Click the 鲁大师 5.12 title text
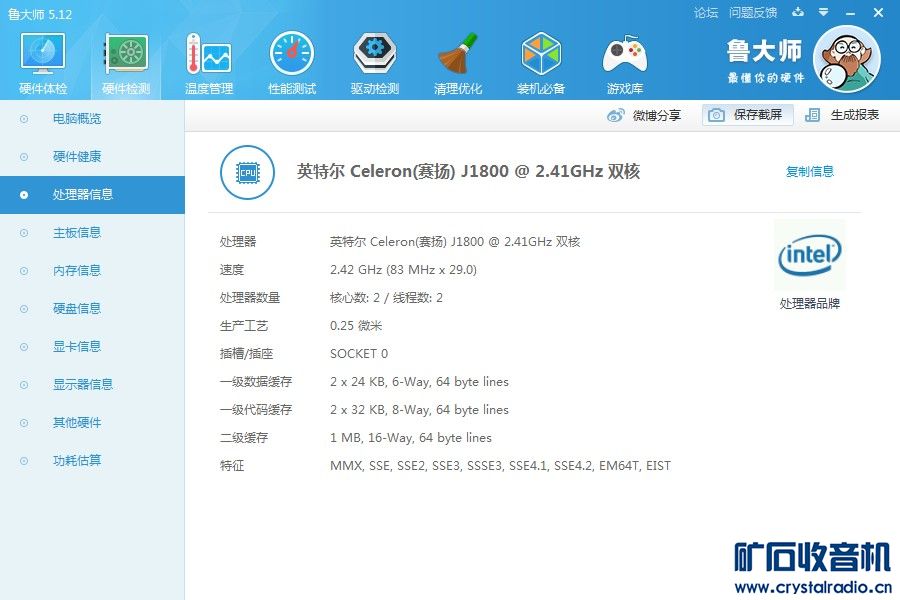This screenshot has height=600, width=900. click(40, 14)
